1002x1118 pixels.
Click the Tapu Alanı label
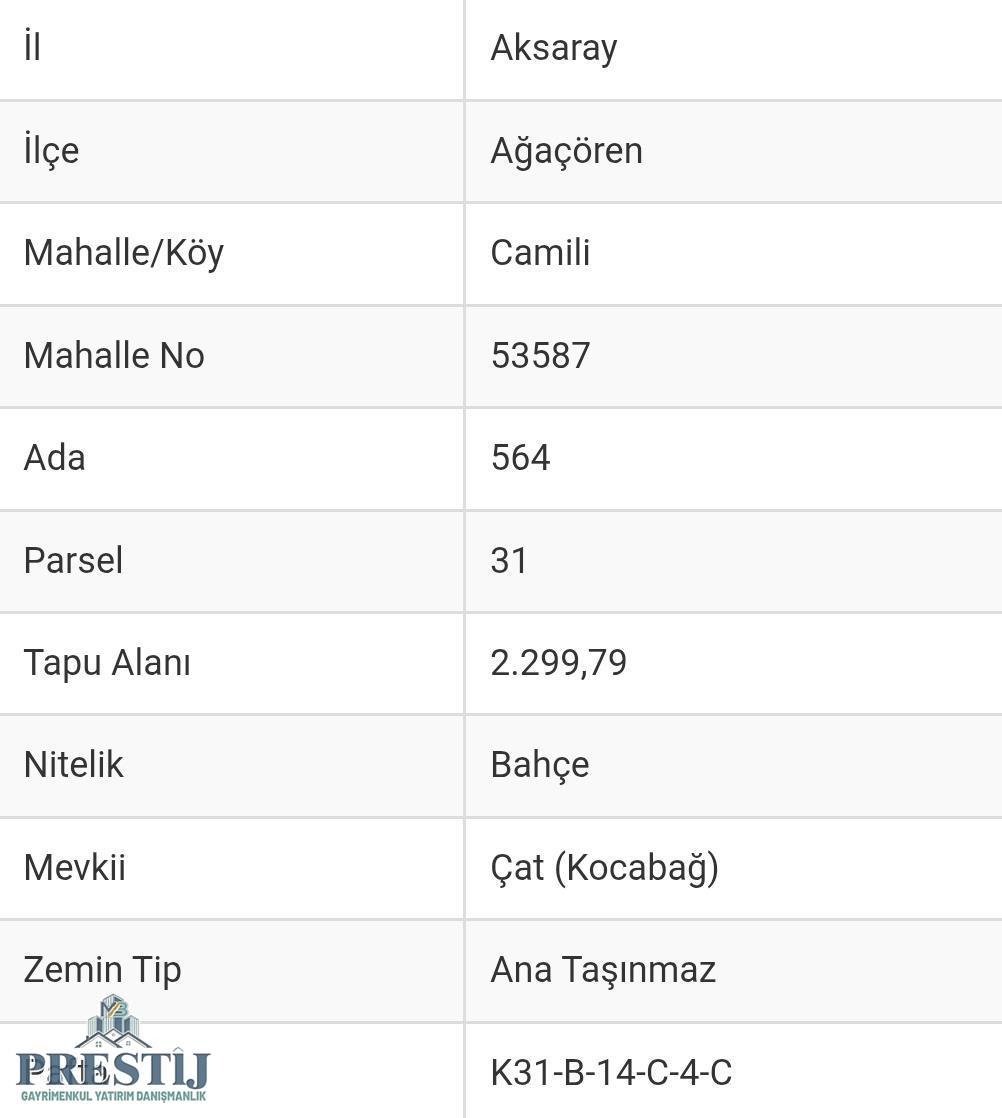(107, 663)
